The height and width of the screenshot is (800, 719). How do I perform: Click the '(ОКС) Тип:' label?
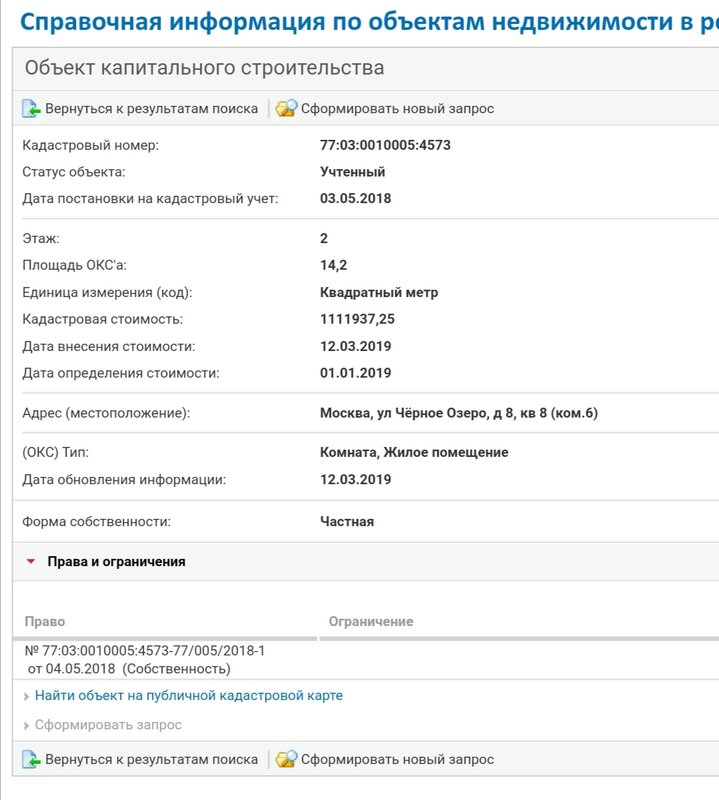coord(56,453)
